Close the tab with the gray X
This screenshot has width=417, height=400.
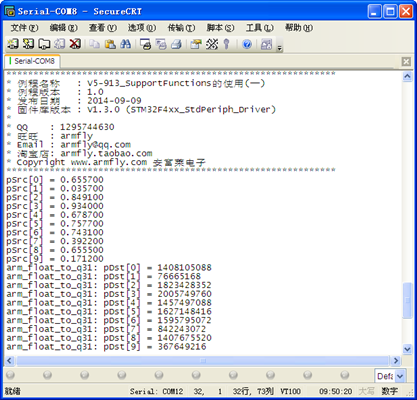[x=406, y=61]
